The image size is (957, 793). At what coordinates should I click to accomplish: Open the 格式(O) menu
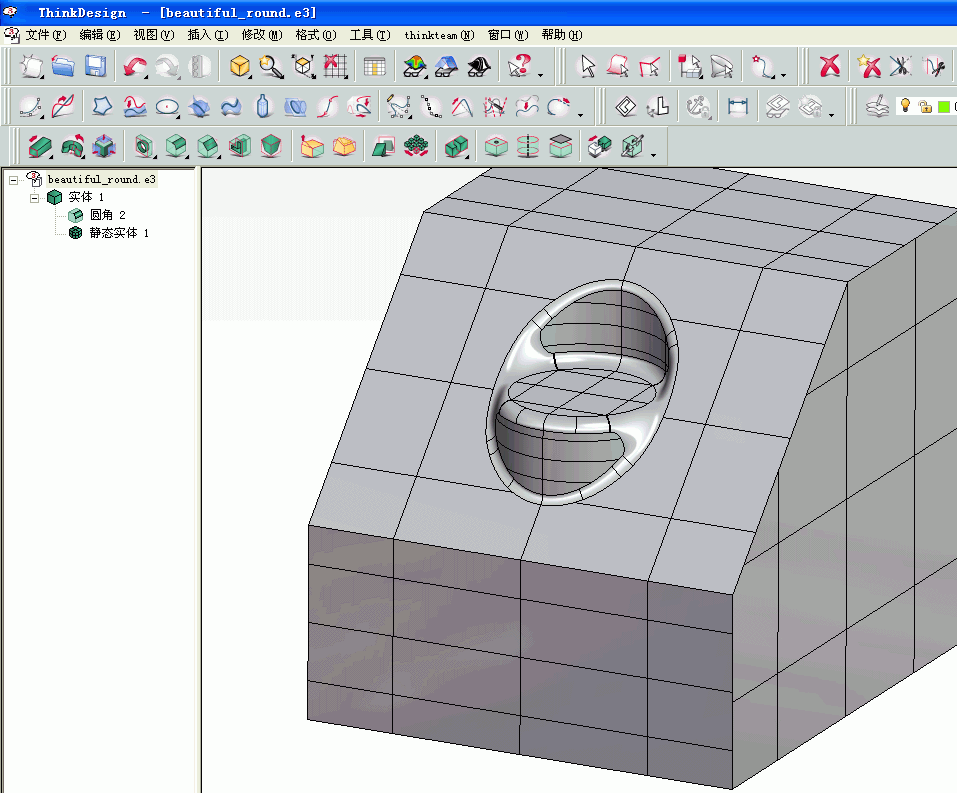[x=316, y=35]
